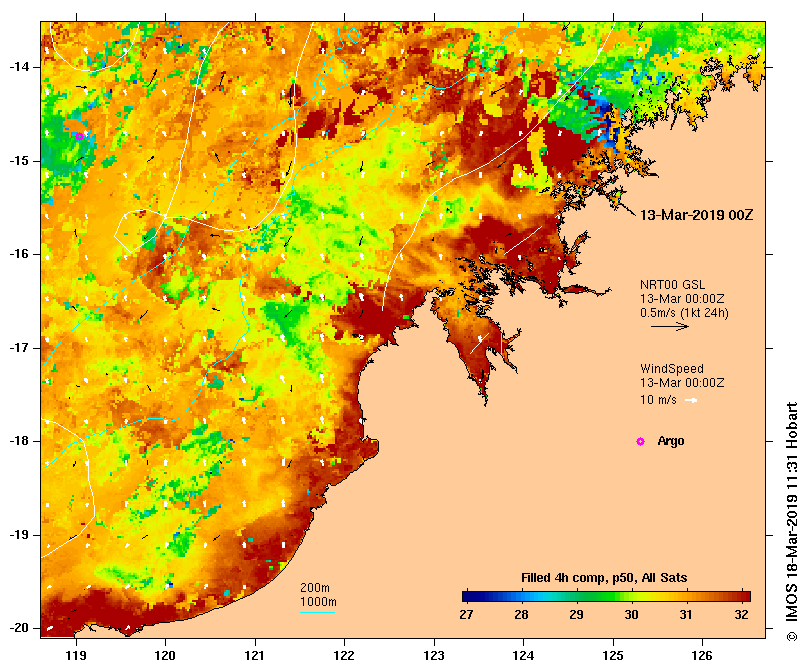Image resolution: width=809 pixels, height=672 pixels.
Task: Click the 'Argo' legend label
Action: click(671, 441)
